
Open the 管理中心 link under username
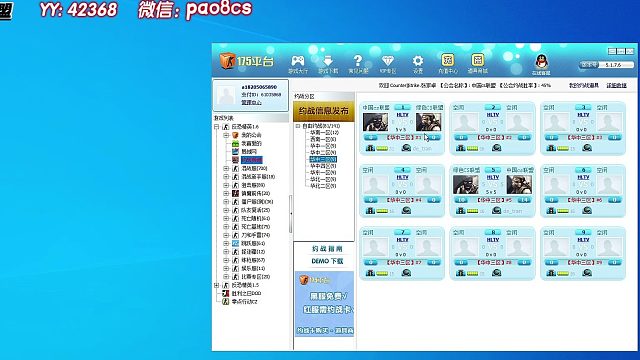click(251, 102)
